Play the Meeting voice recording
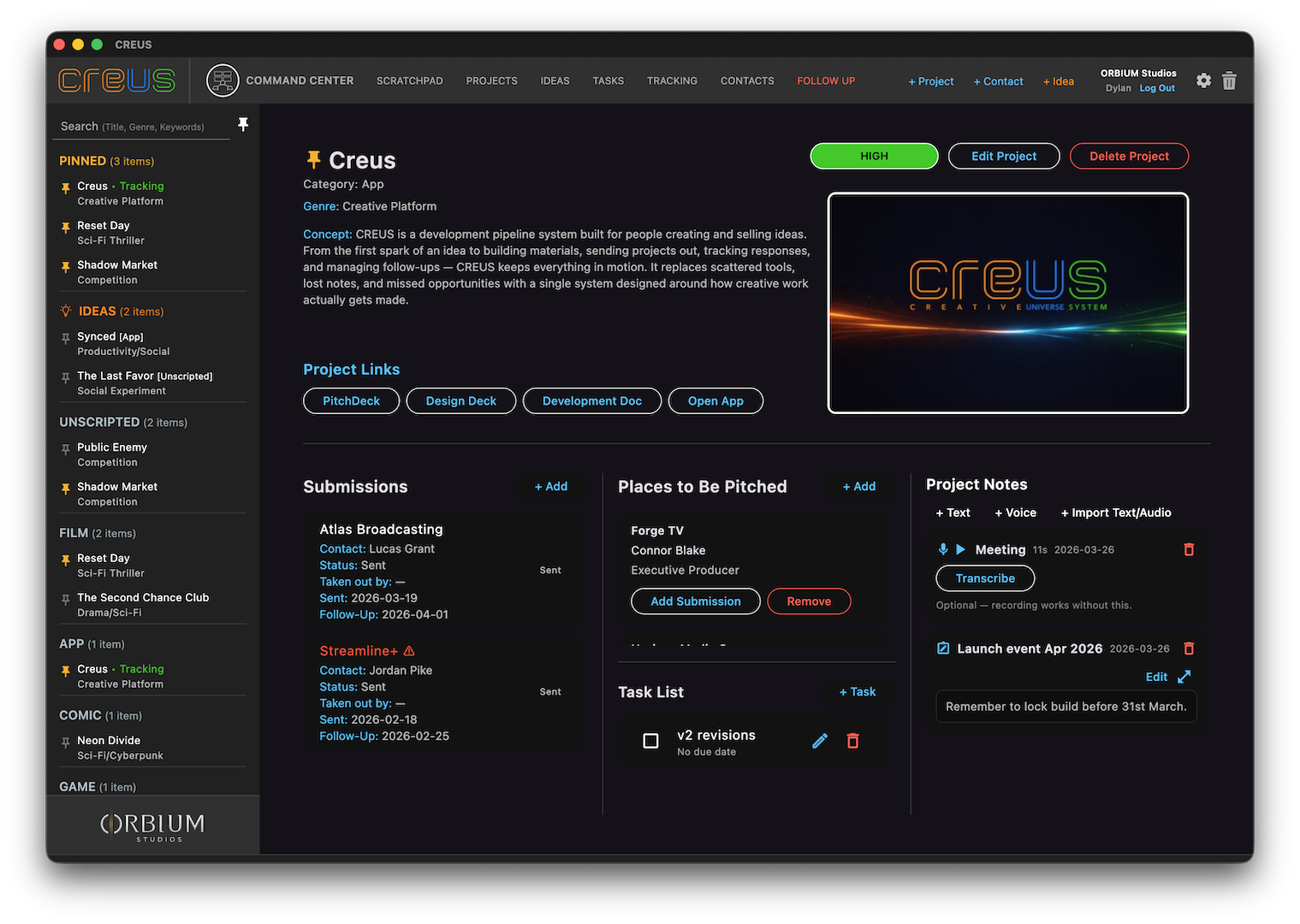The image size is (1300, 924). (x=959, y=549)
